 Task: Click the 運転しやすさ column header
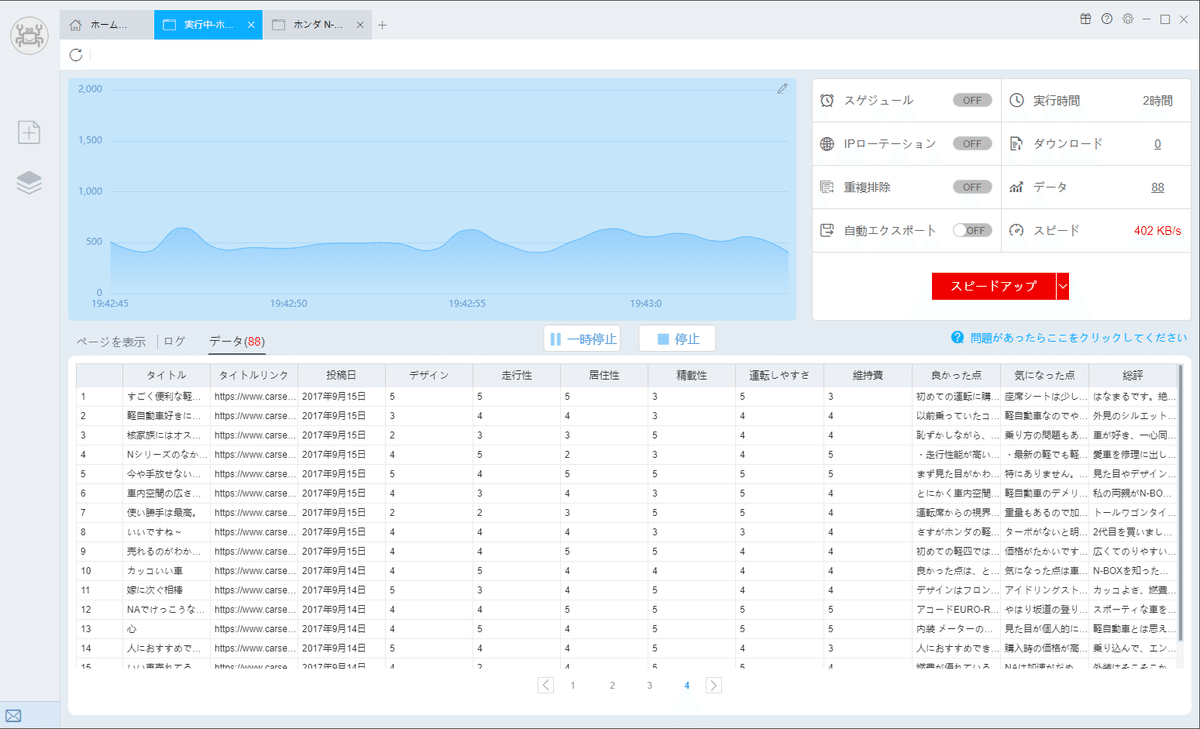pyautogui.click(x=780, y=375)
